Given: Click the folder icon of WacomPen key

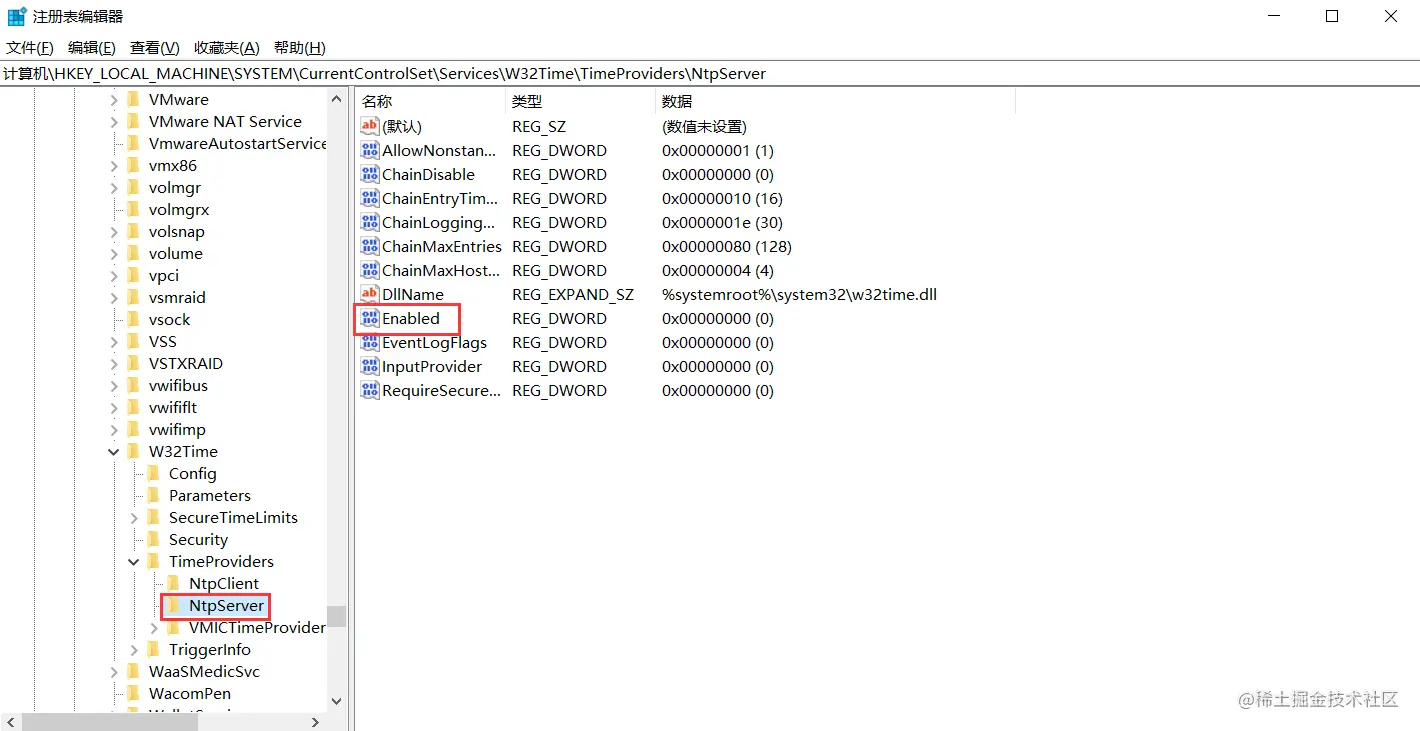Looking at the screenshot, I should click(x=134, y=694).
